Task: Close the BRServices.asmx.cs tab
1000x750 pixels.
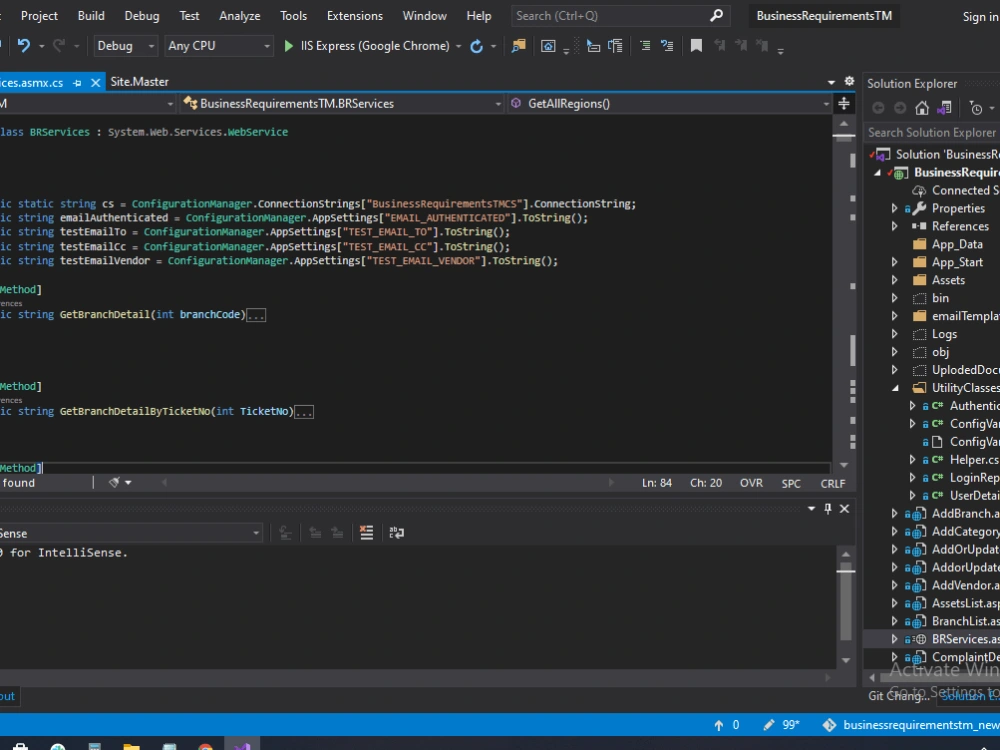Action: (96, 83)
